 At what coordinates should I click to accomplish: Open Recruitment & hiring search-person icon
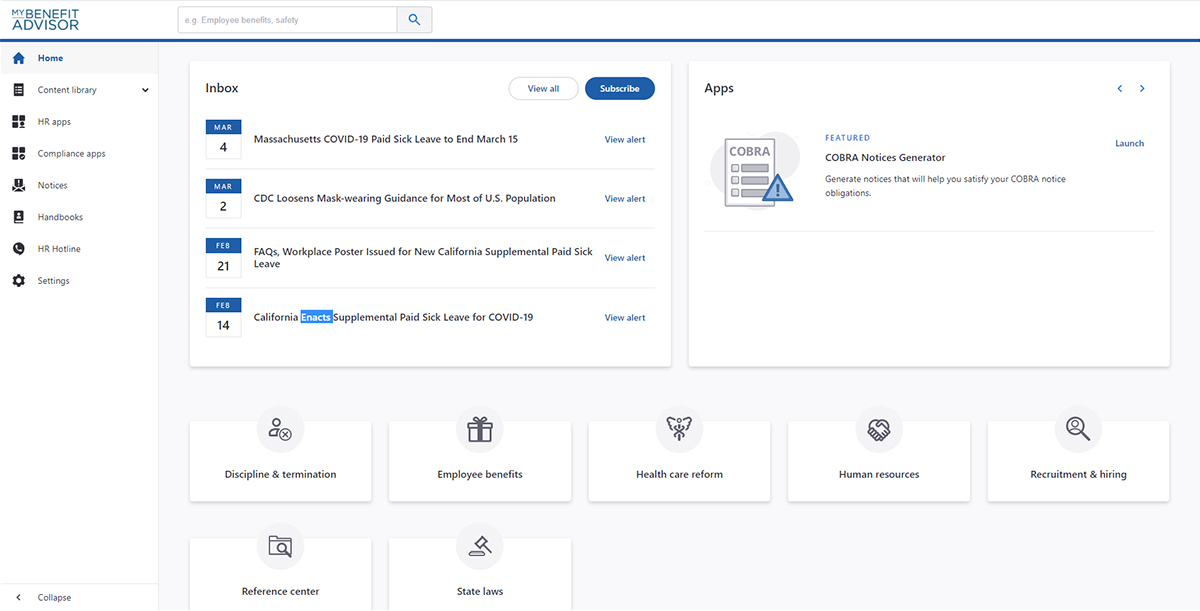click(x=1078, y=430)
